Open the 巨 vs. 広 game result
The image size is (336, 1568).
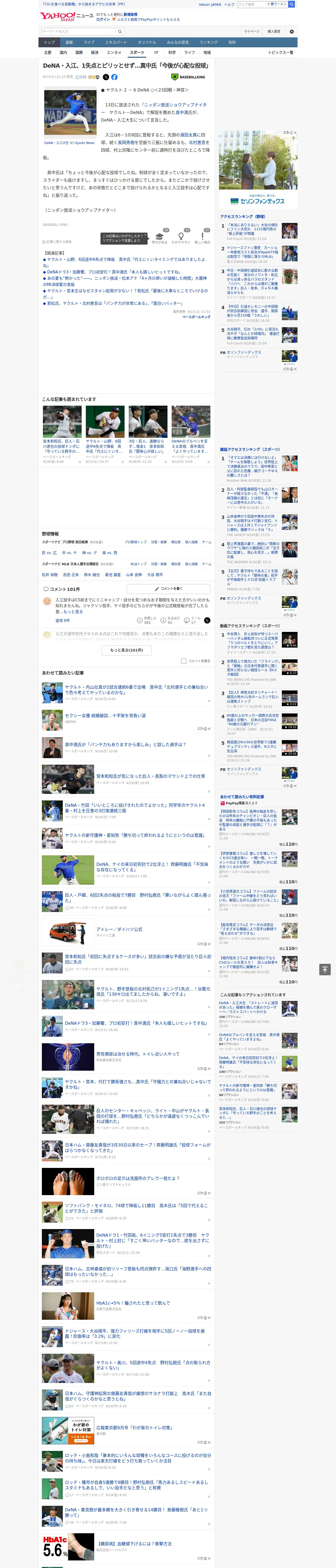click(49, 553)
